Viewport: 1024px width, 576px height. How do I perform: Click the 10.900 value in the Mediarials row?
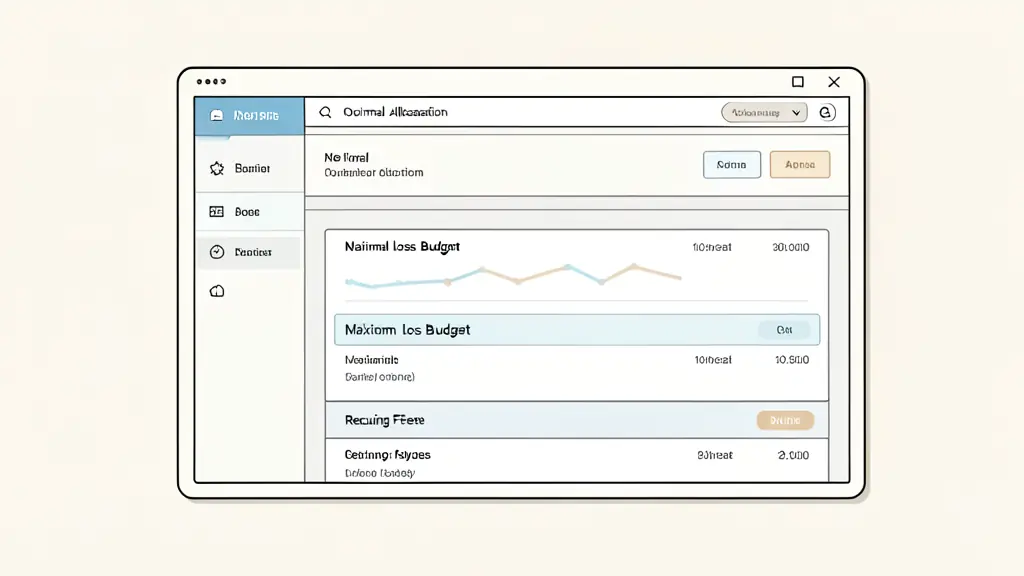792,360
